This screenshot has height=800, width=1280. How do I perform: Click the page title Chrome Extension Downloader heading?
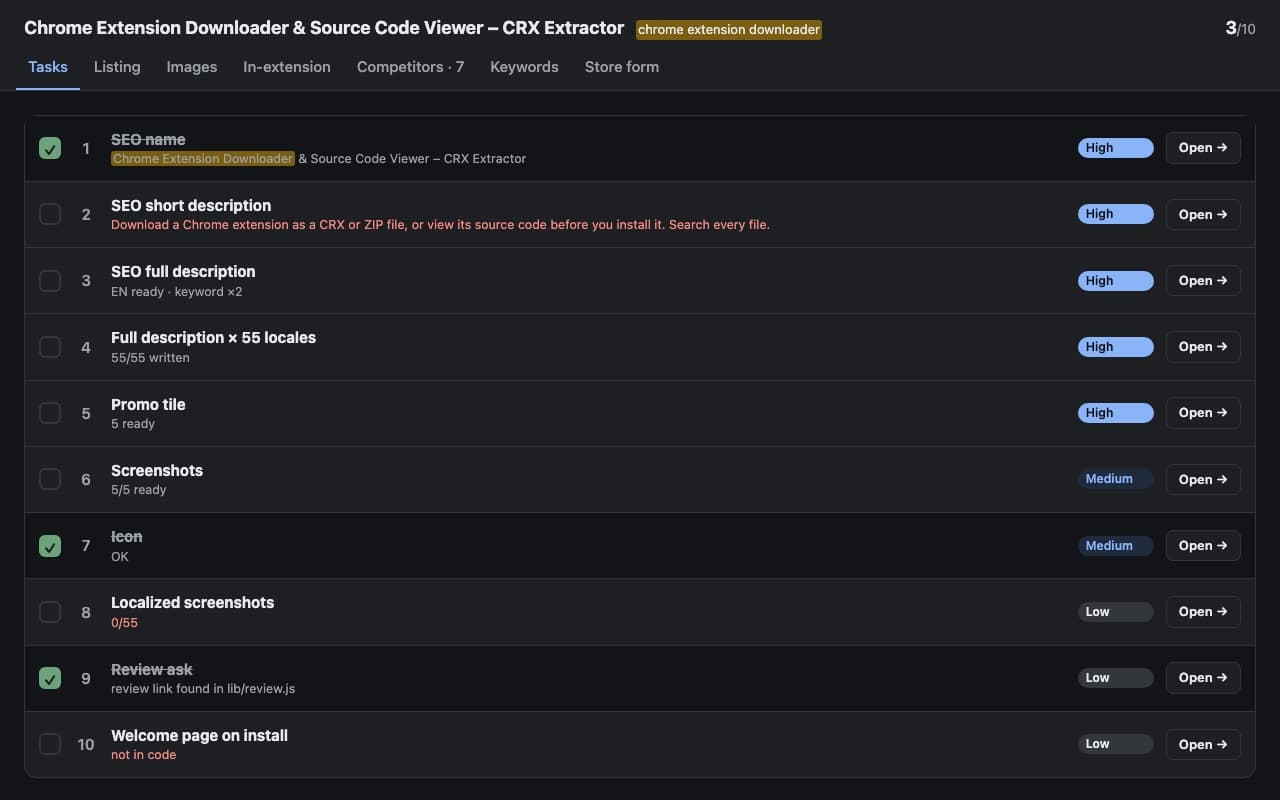point(324,28)
